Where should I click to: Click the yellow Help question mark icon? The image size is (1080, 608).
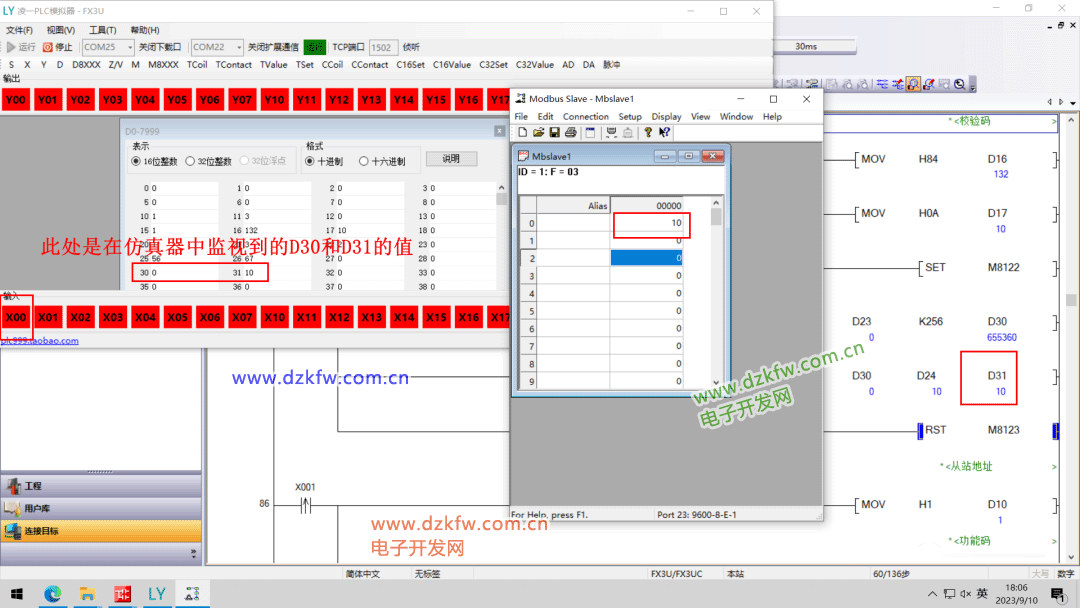pos(648,132)
